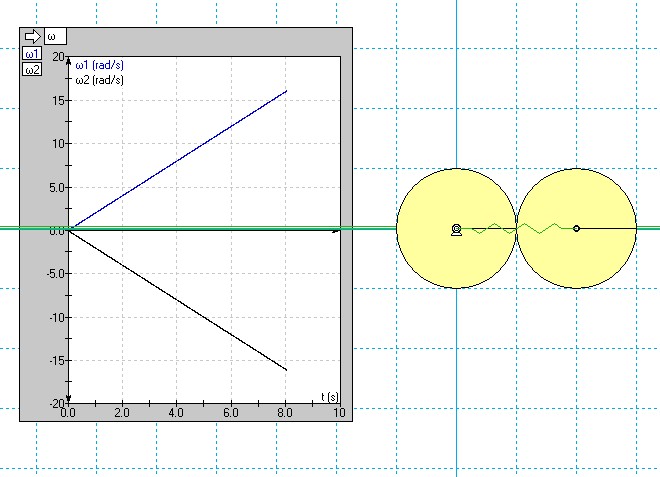Select the motor icon on the left disk
The image size is (660, 477).
coord(456,229)
